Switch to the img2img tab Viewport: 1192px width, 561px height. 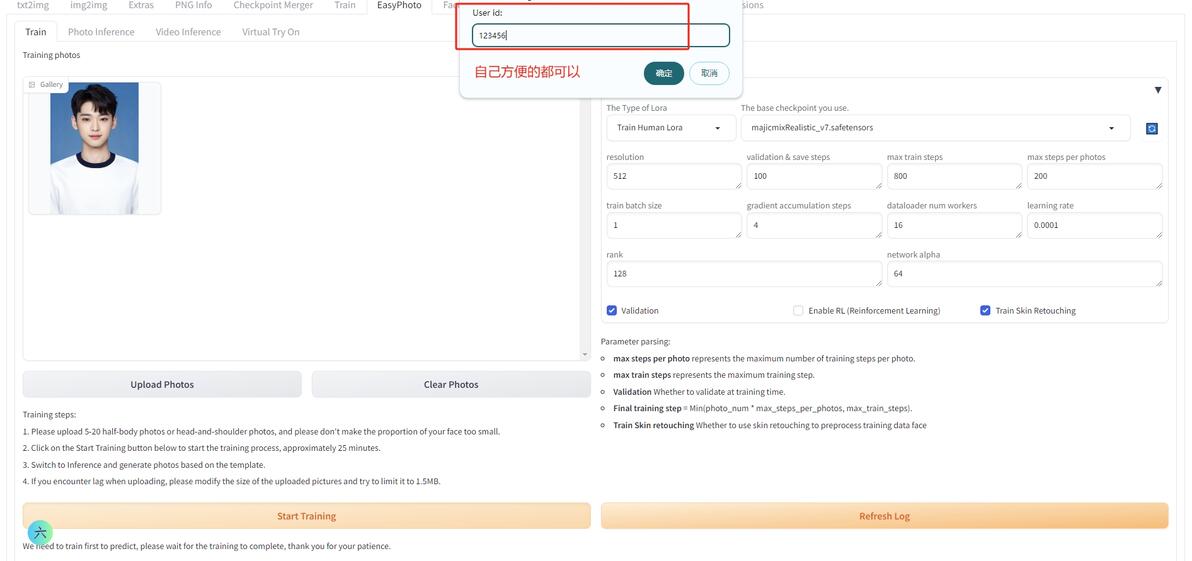(x=88, y=5)
